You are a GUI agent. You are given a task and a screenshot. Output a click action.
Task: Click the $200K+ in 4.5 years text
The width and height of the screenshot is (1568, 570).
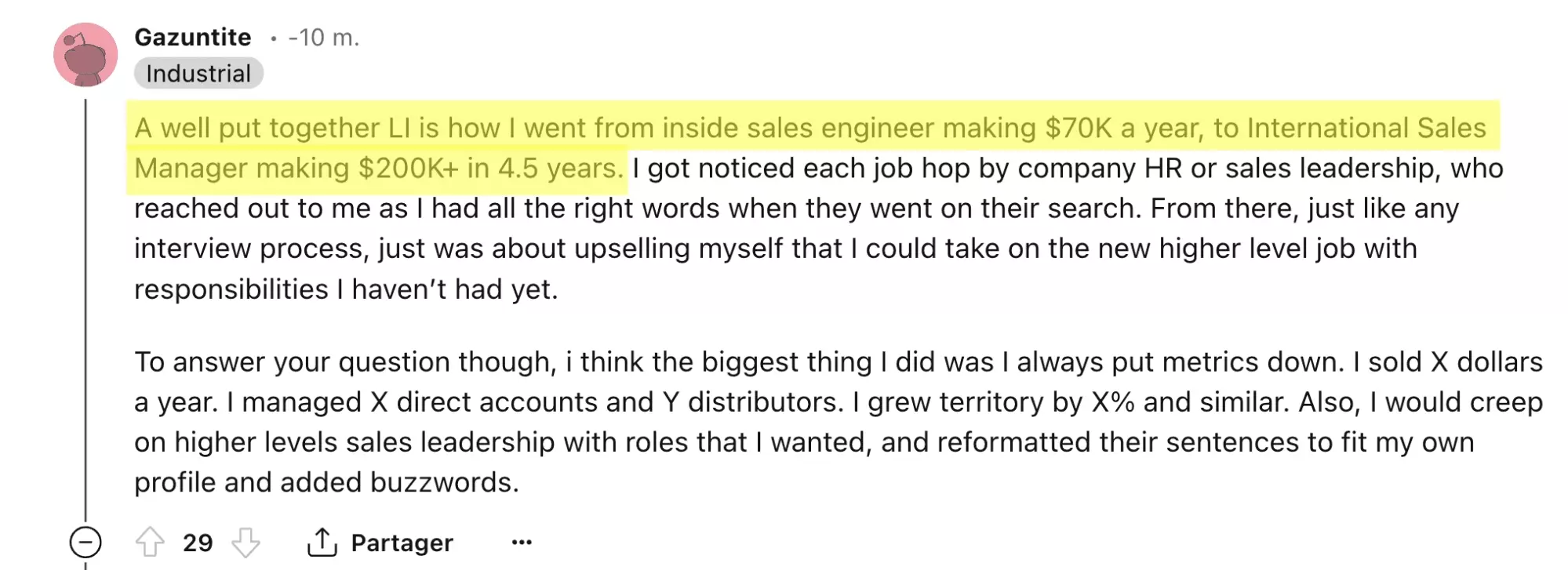(x=490, y=169)
